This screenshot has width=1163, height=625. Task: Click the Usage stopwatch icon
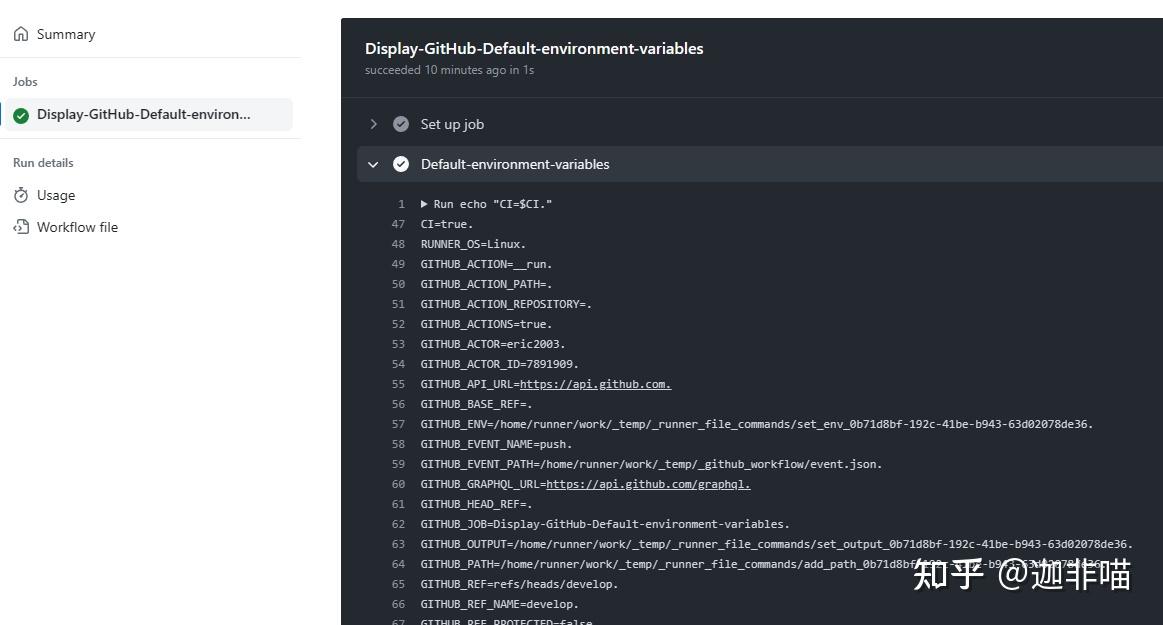tap(21, 195)
